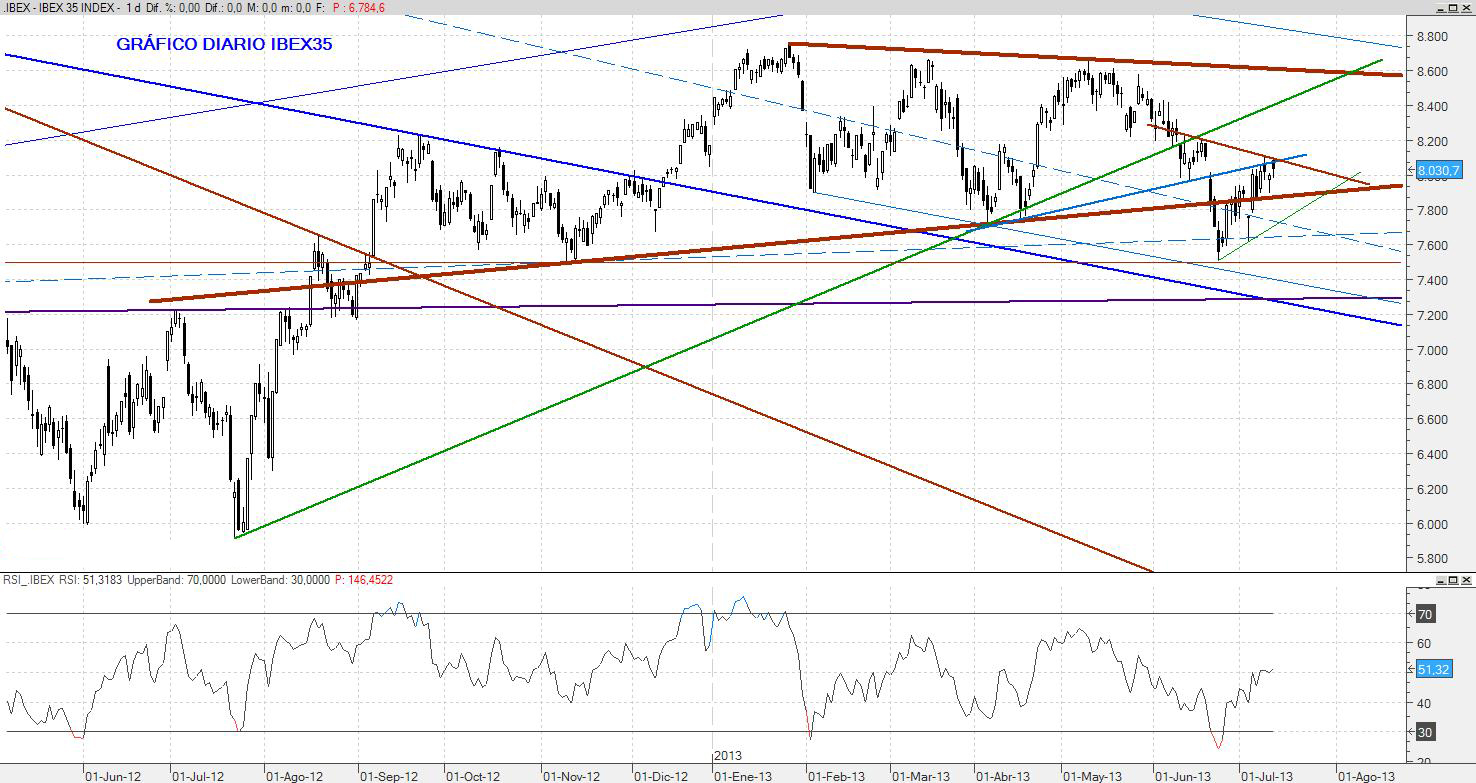Click the blue RSI value tag 51,32
Image resolution: width=1476 pixels, height=783 pixels.
point(1433,669)
